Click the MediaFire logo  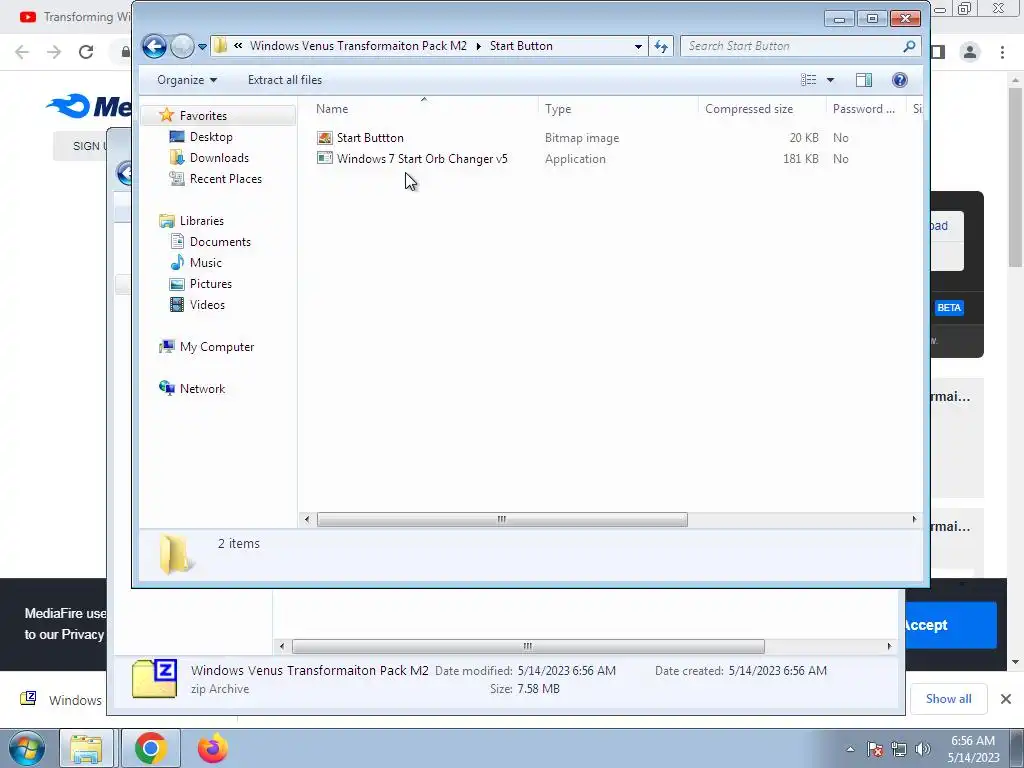click(89, 106)
